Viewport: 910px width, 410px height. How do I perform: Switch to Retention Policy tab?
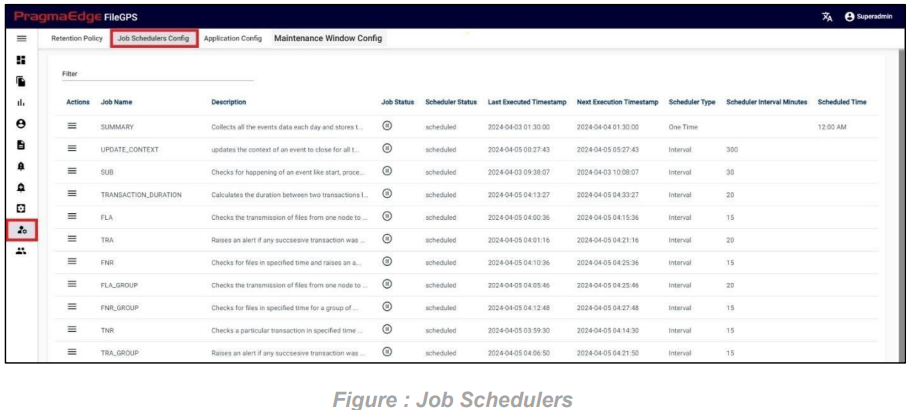[77, 38]
